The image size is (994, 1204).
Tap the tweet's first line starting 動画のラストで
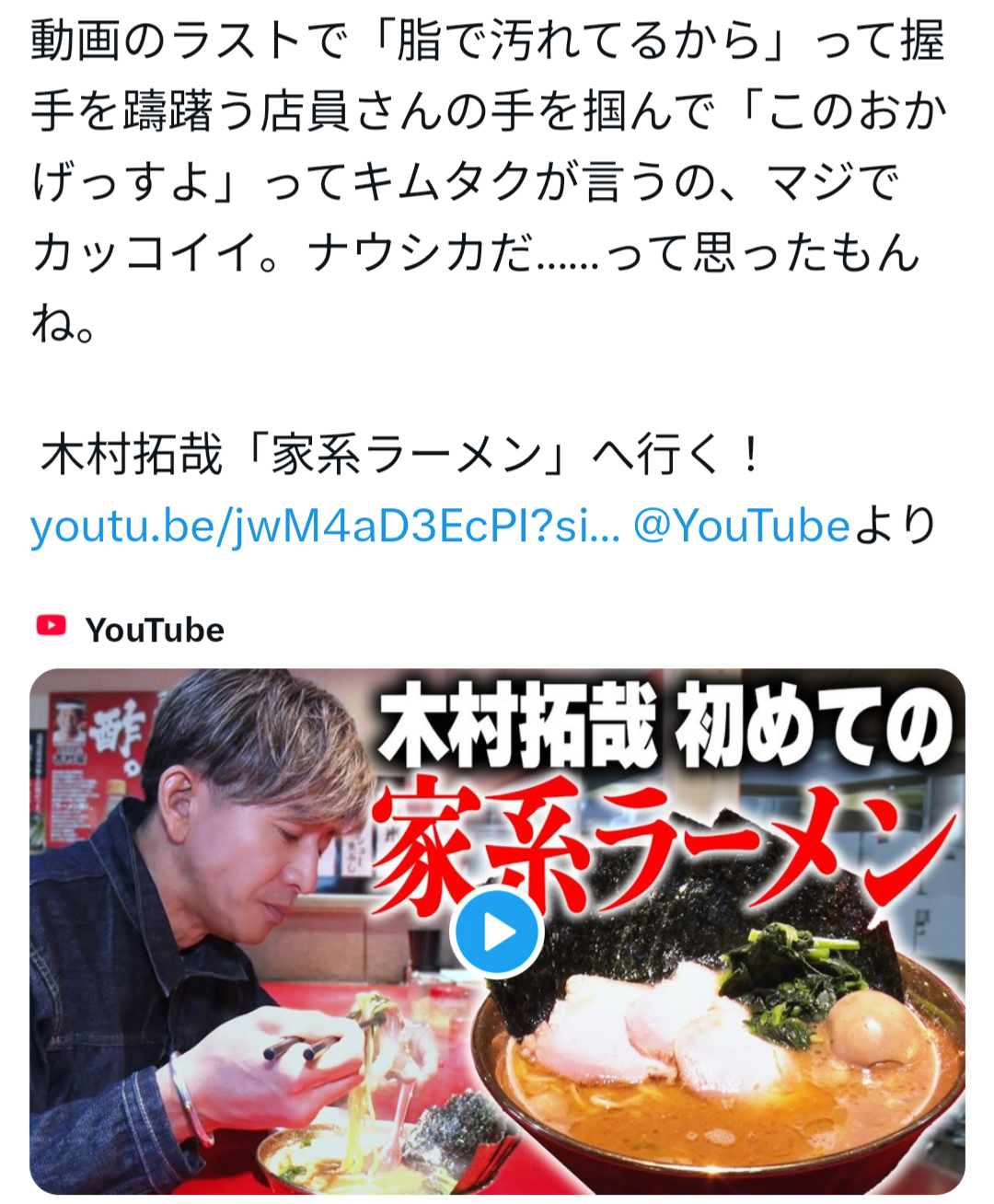(x=488, y=41)
